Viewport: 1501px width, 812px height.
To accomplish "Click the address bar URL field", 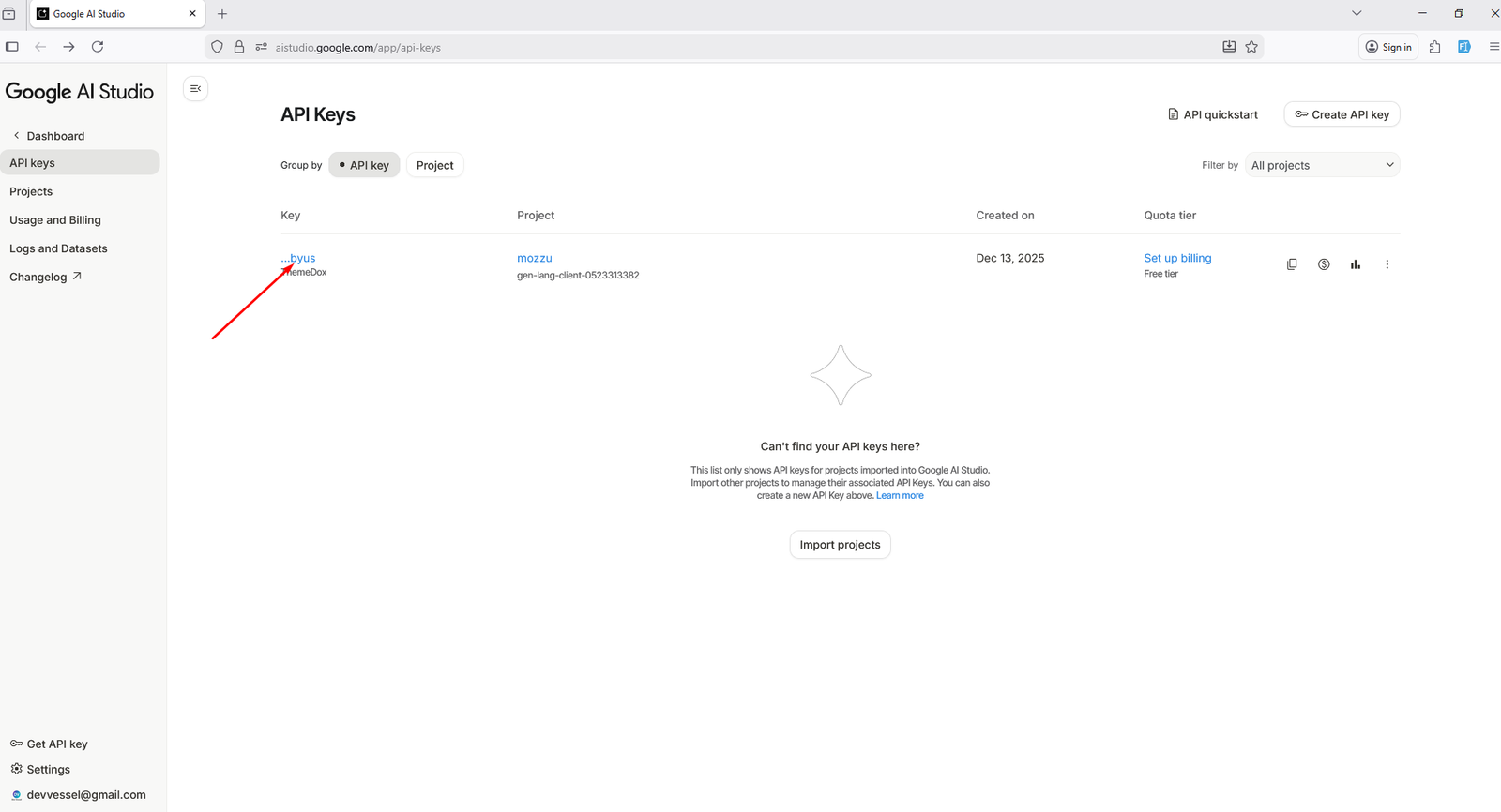I will pyautogui.click(x=732, y=47).
